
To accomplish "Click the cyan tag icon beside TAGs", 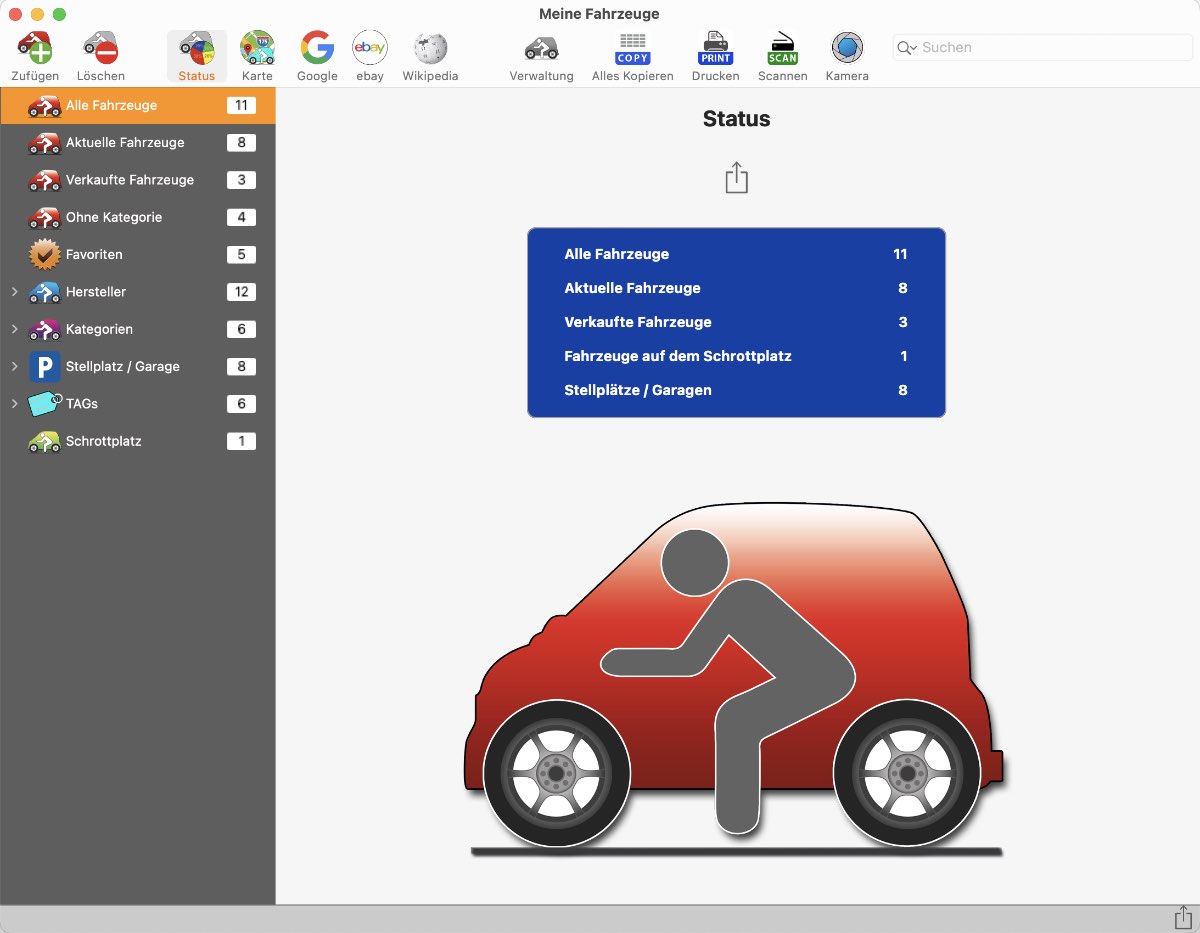I will click(x=45, y=404).
